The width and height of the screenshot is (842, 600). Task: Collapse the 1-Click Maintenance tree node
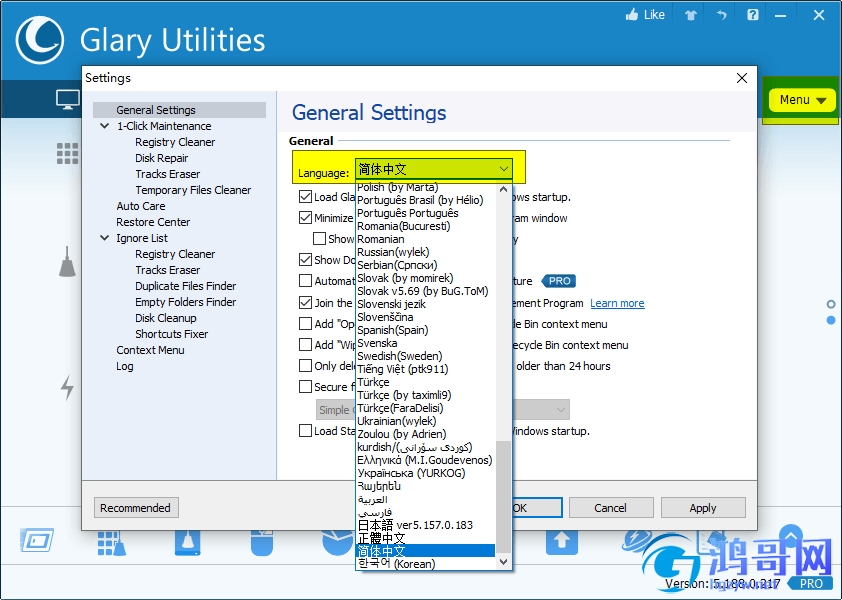click(105, 126)
